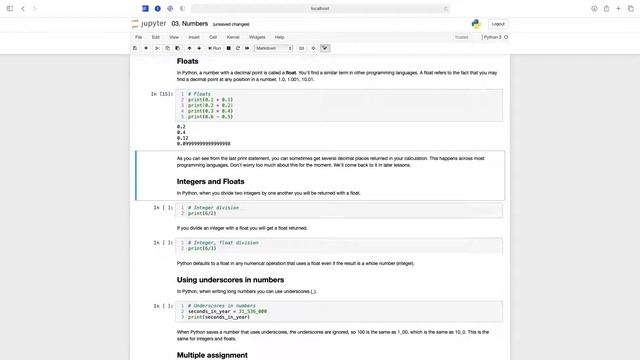This screenshot has height=360, width=640.
Task: Cut selected cells with scissors icon
Action: point(157,48)
